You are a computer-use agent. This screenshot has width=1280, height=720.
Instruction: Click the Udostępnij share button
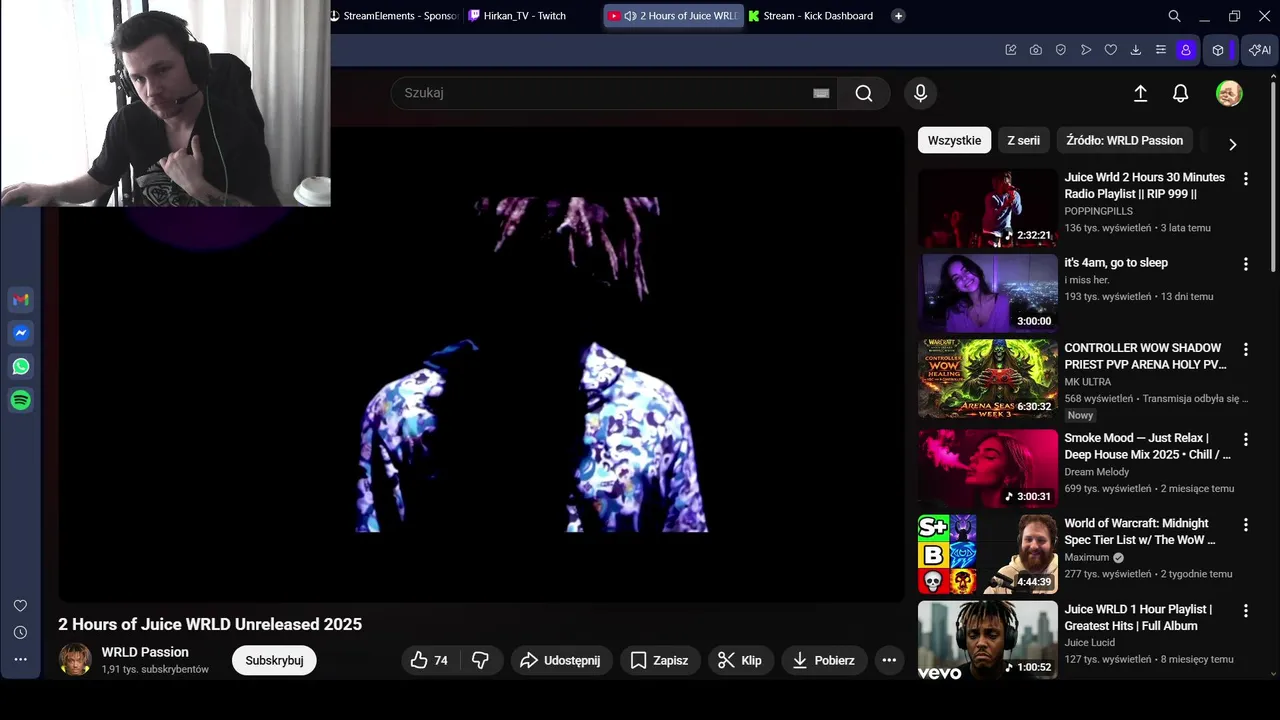562,660
